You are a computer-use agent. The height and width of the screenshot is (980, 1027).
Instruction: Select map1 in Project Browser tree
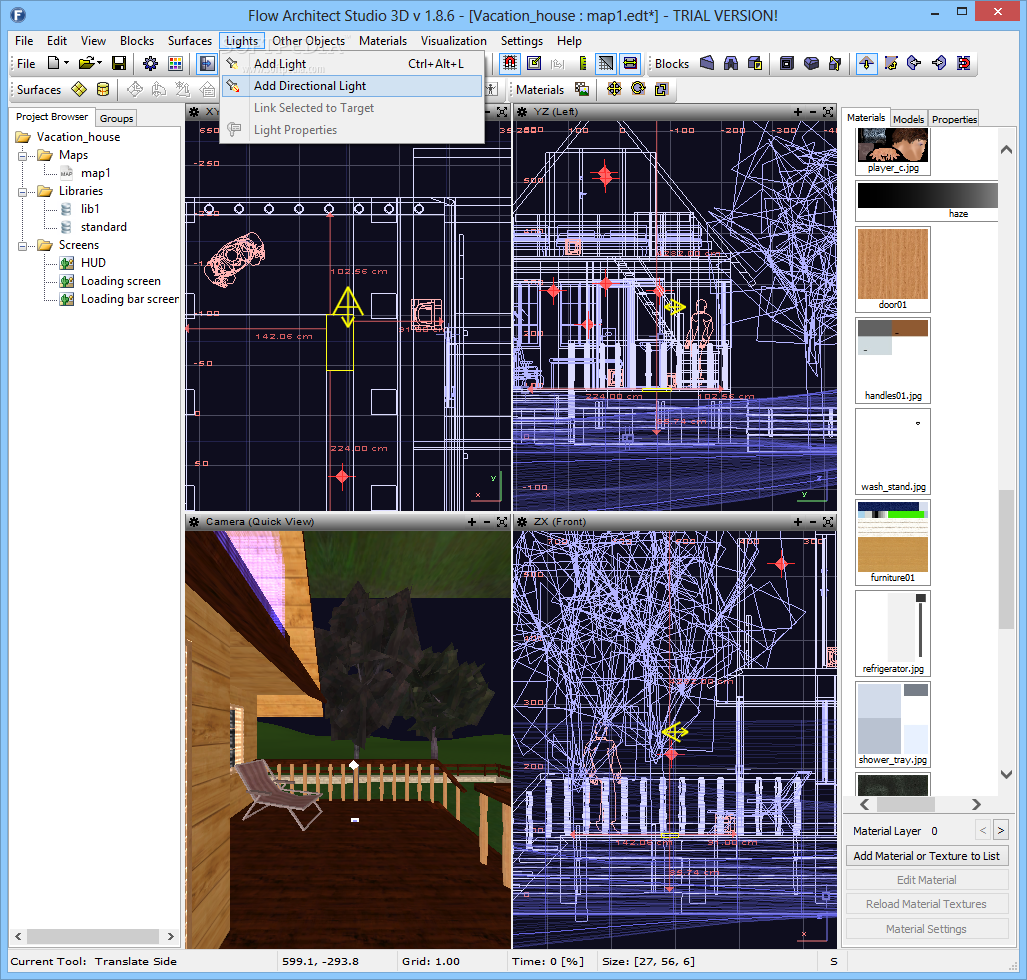tap(96, 173)
